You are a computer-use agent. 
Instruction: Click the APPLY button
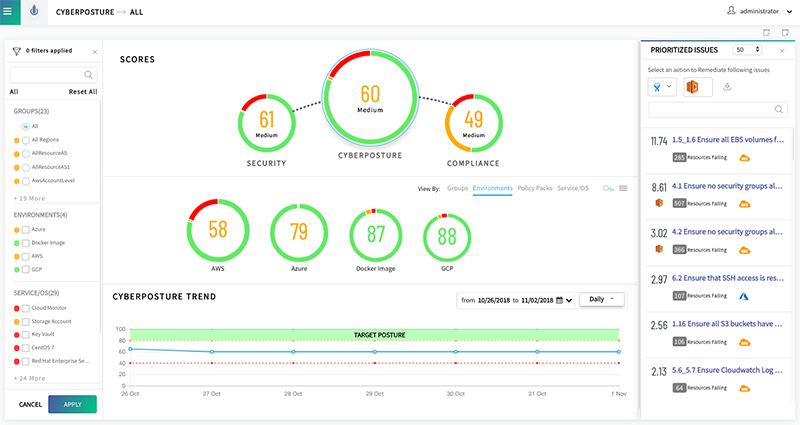click(72, 404)
